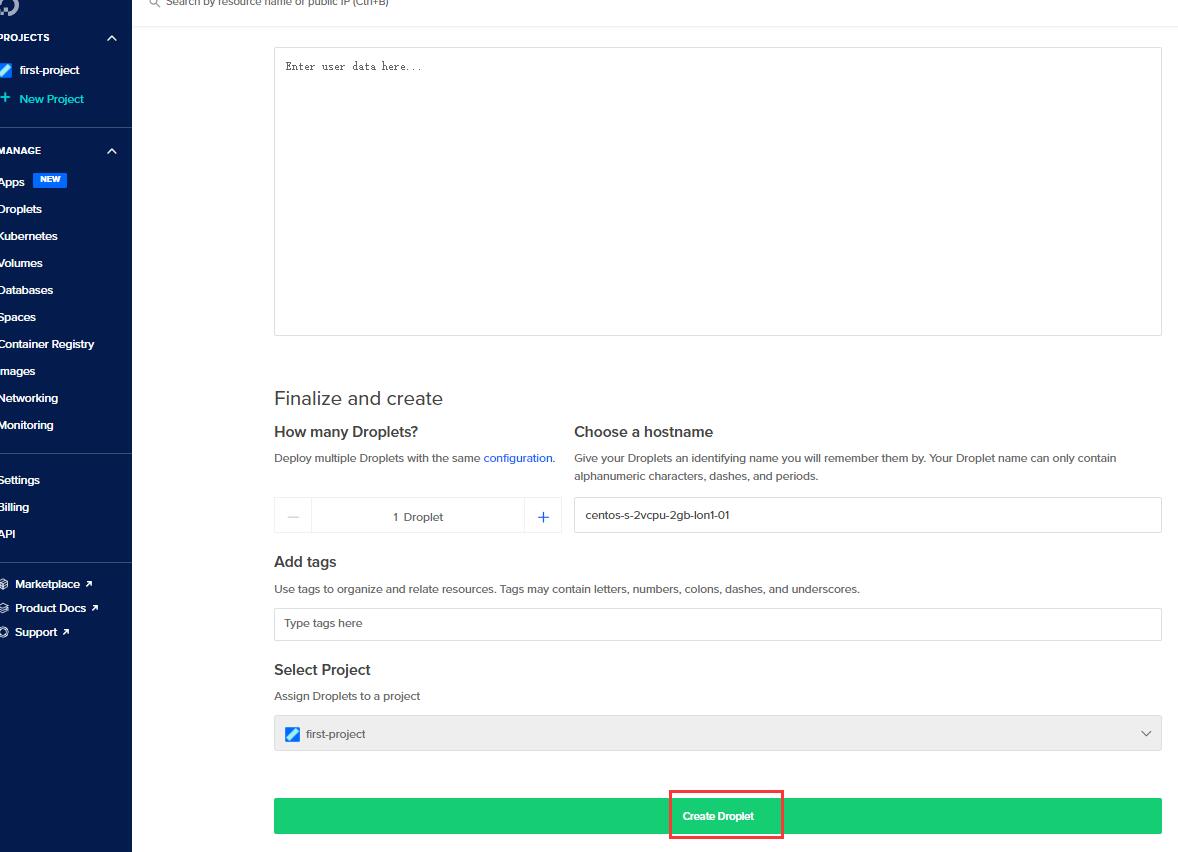Open Droplets in the sidebar

[x=21, y=209]
